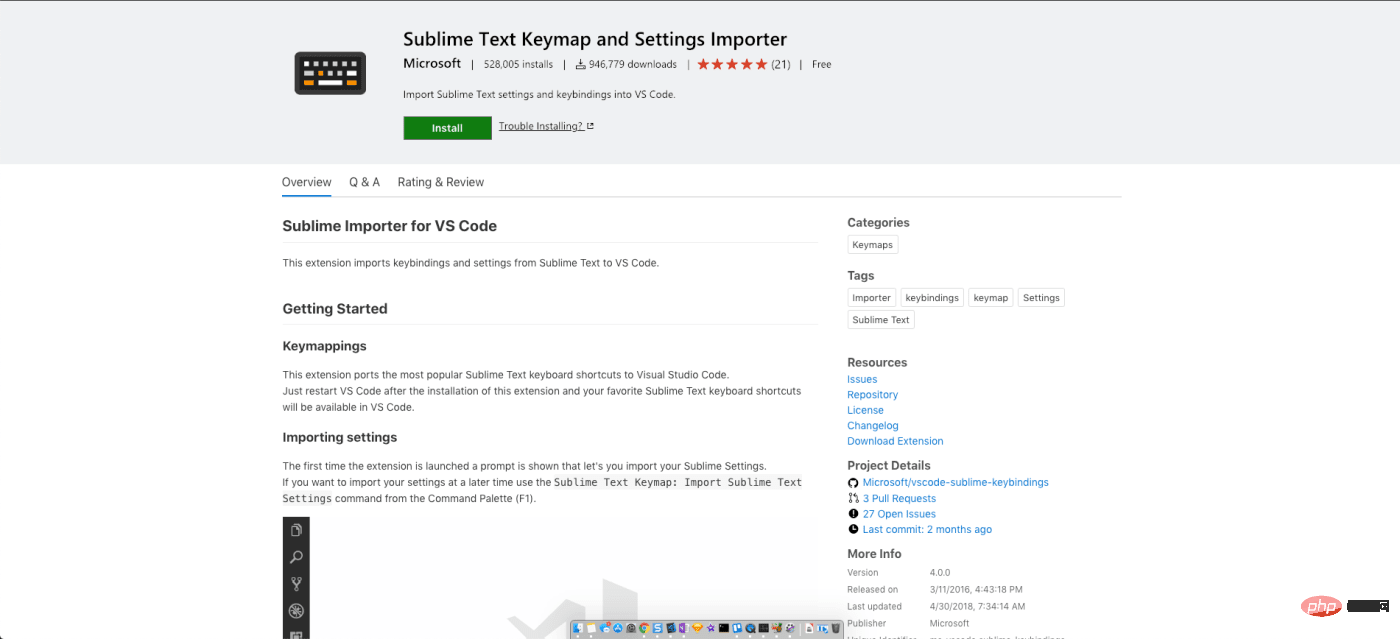Open the Trash in the dock

(x=836, y=628)
